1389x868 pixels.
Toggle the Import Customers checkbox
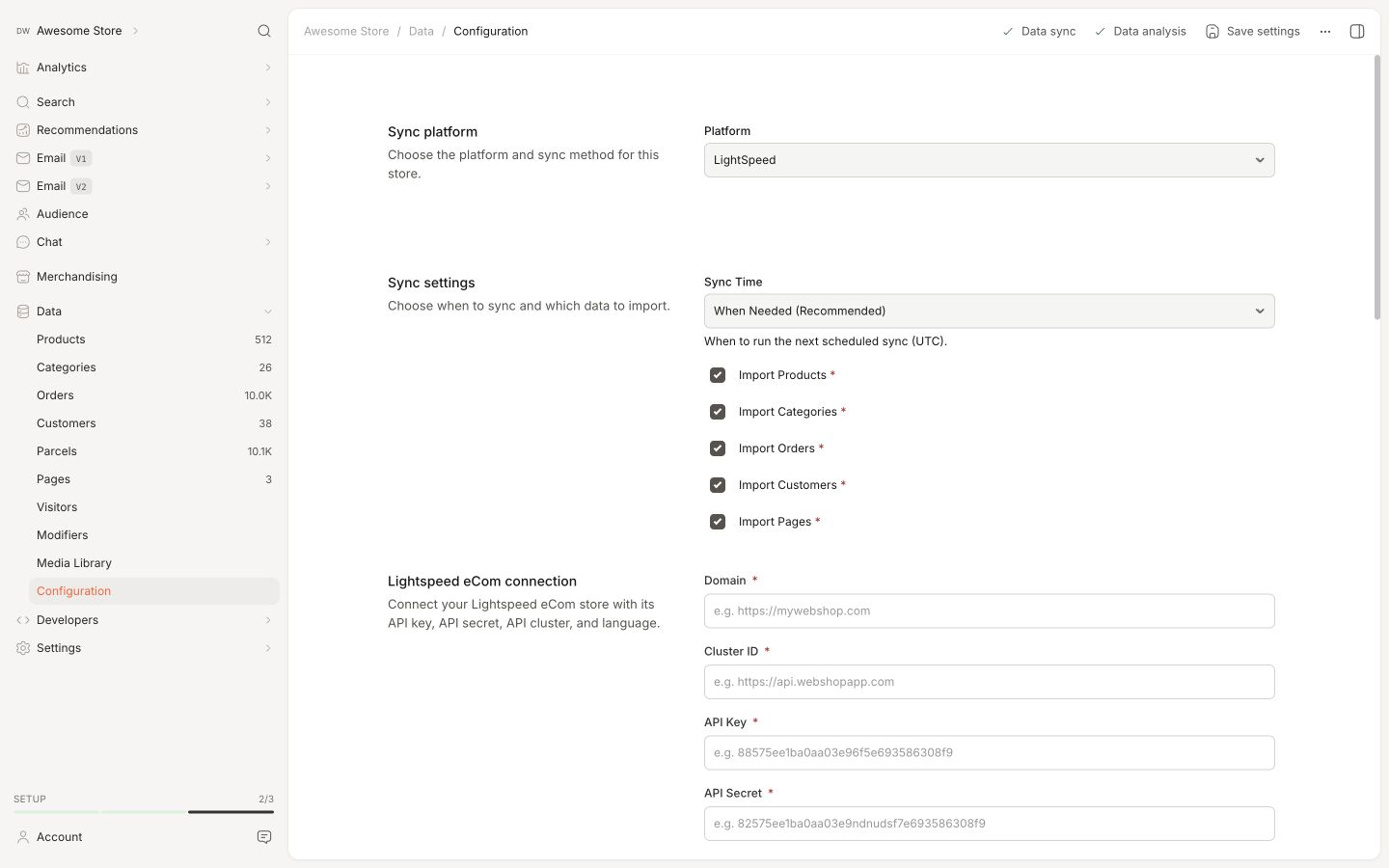click(x=718, y=485)
